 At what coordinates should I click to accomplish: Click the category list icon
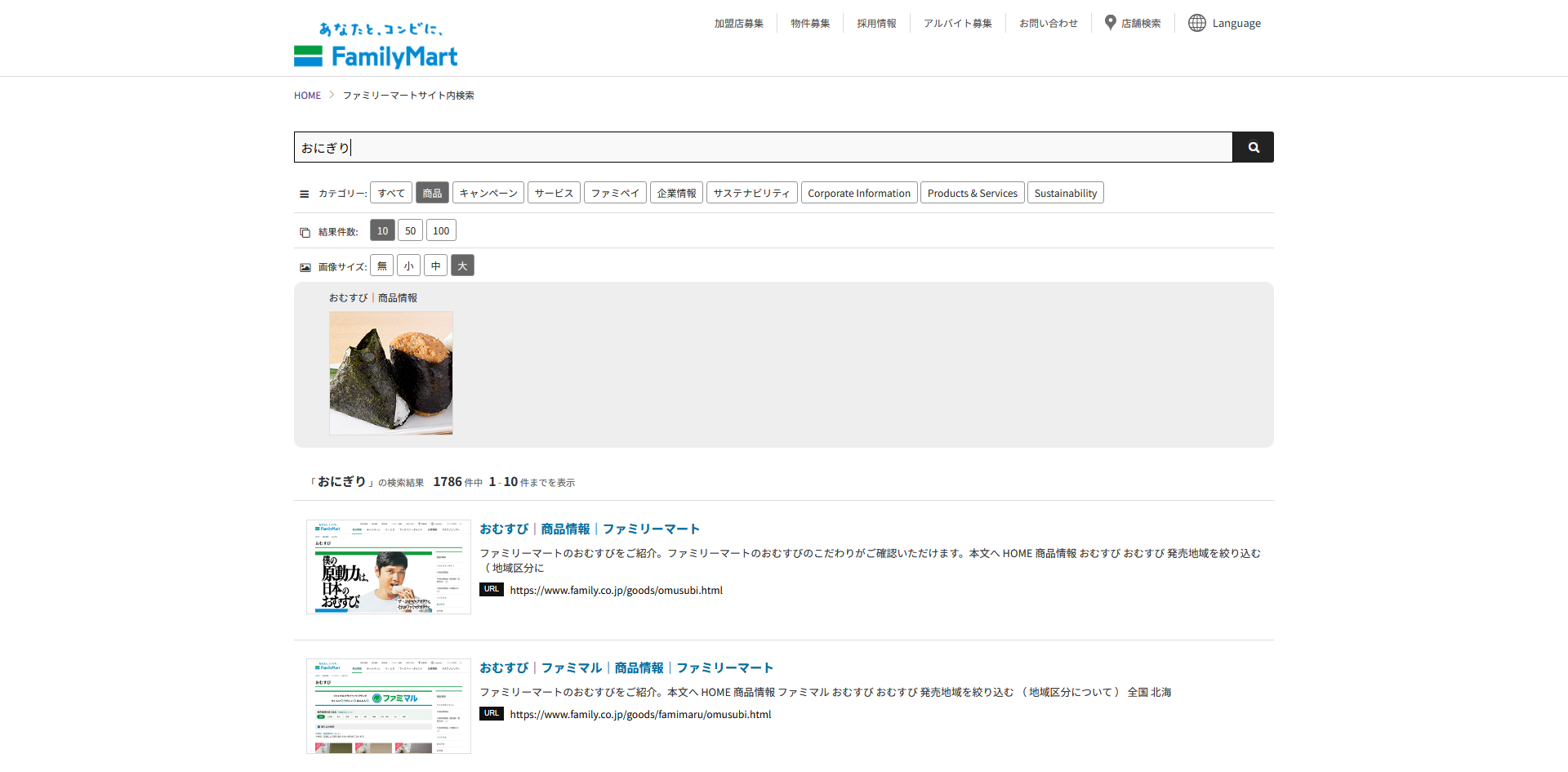(x=305, y=194)
